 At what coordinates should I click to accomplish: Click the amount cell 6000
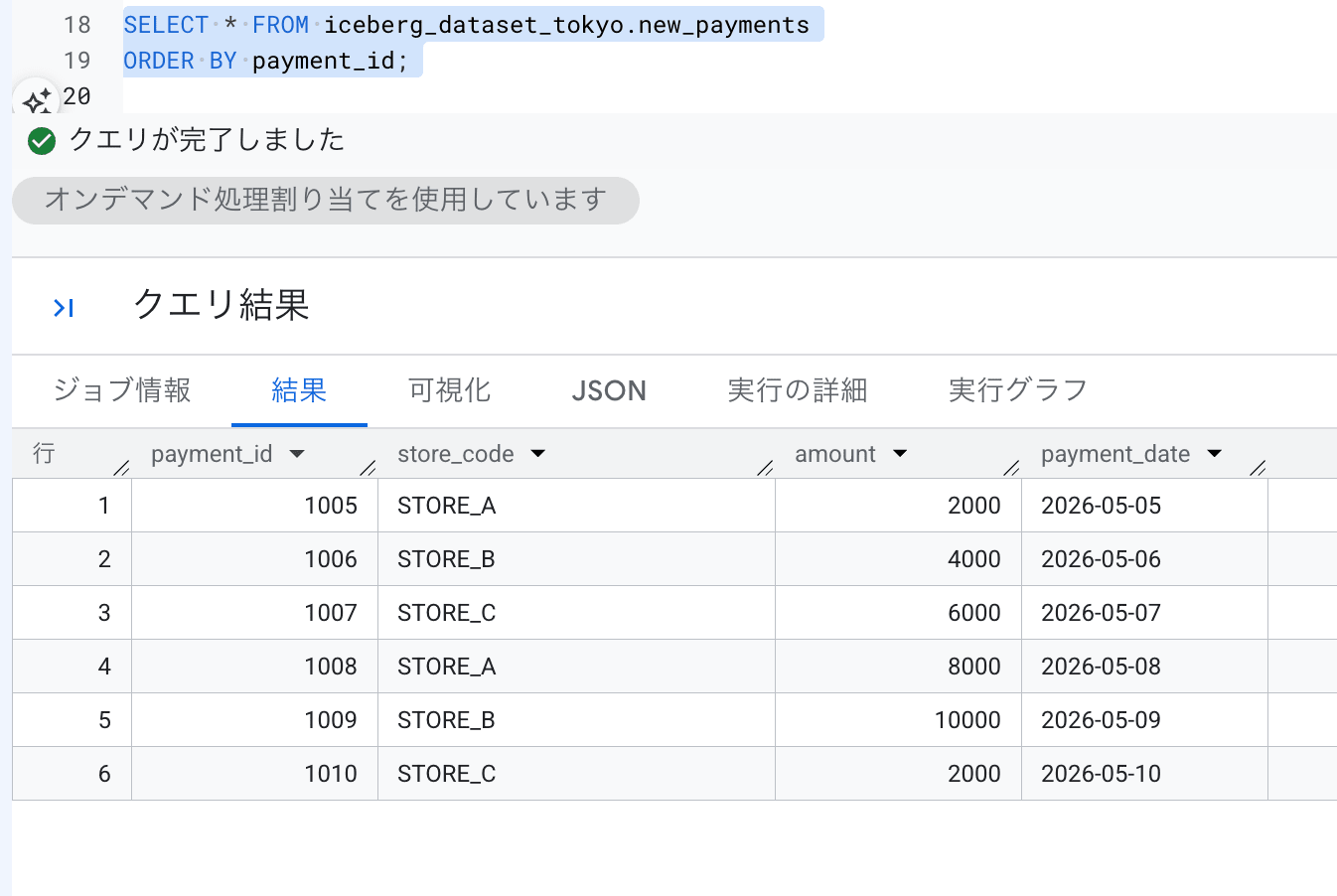coord(898,613)
